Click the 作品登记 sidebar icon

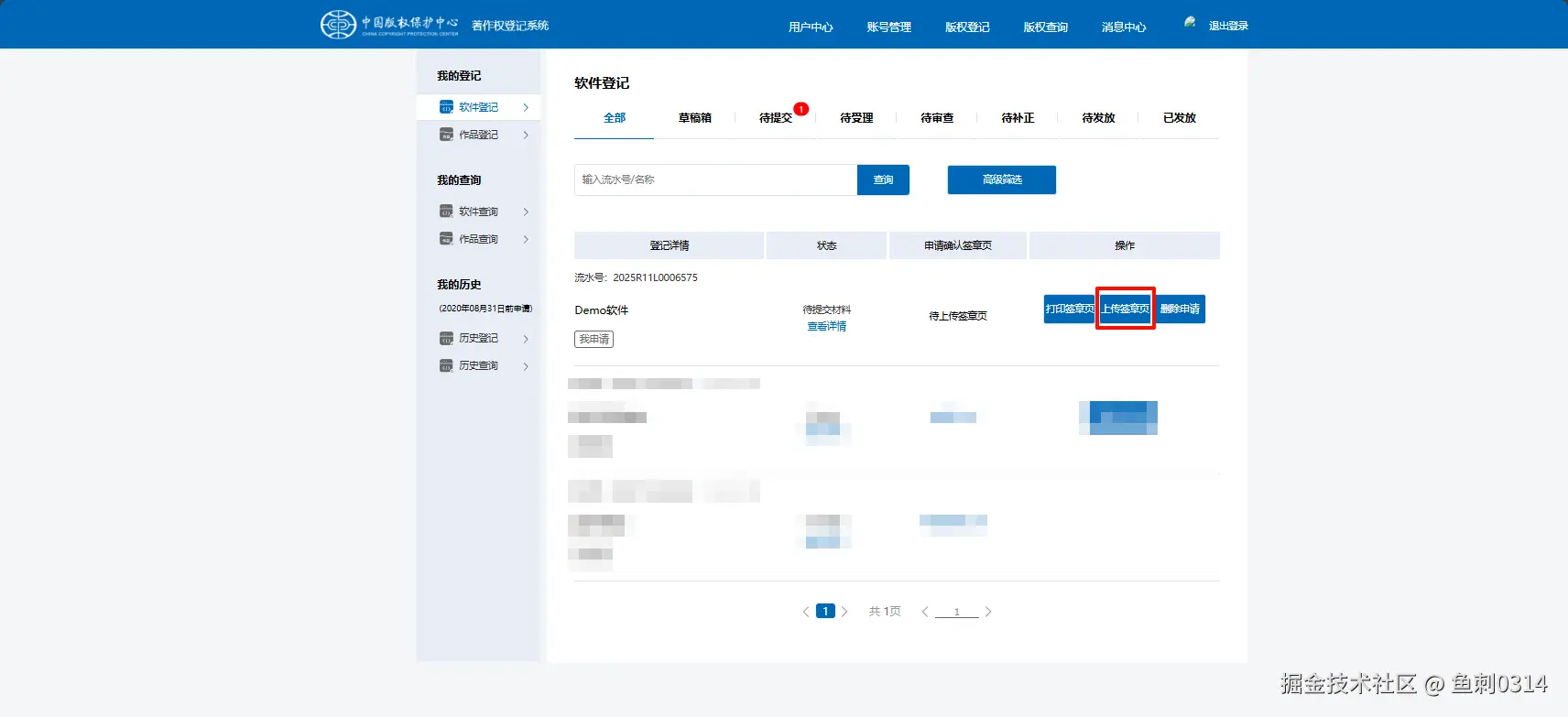(446, 135)
